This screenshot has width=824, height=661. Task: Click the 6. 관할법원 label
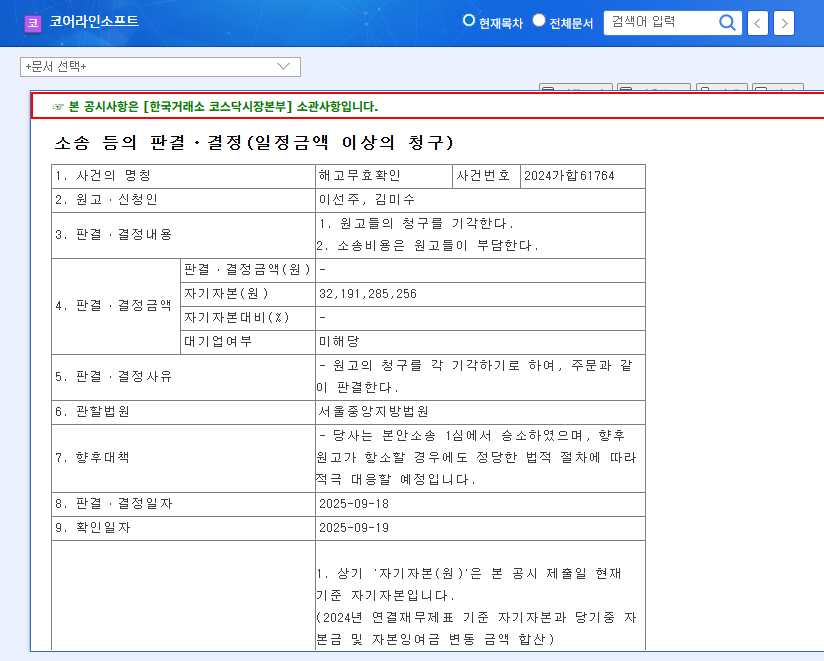92,411
